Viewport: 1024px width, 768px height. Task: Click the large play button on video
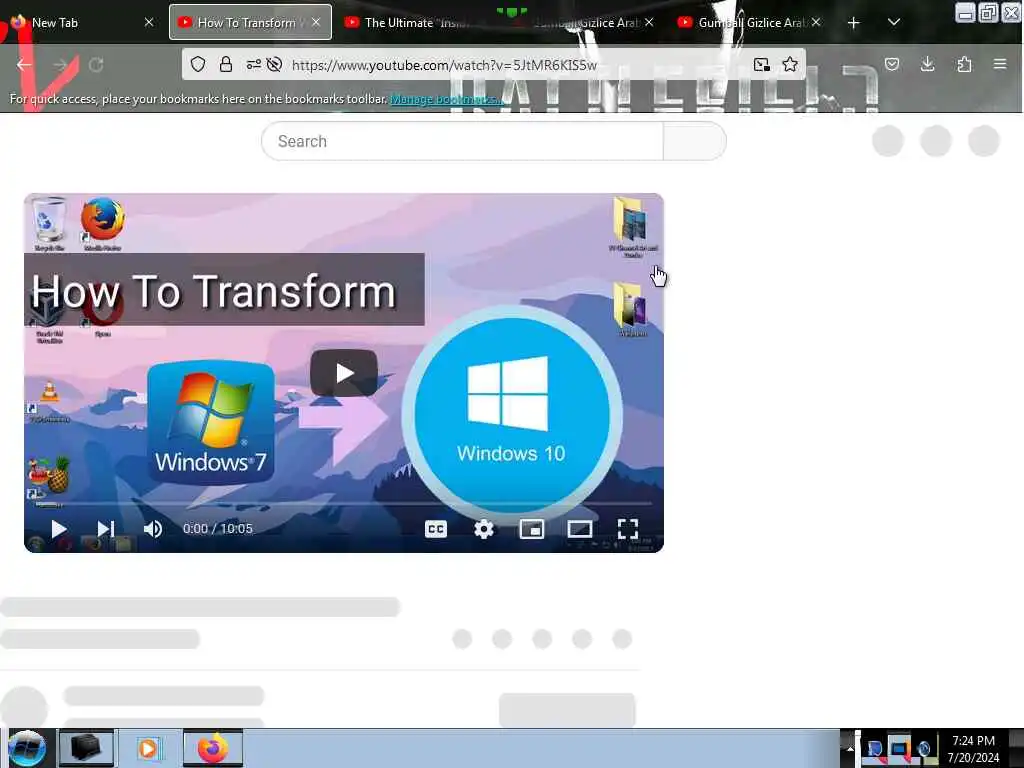click(x=344, y=373)
